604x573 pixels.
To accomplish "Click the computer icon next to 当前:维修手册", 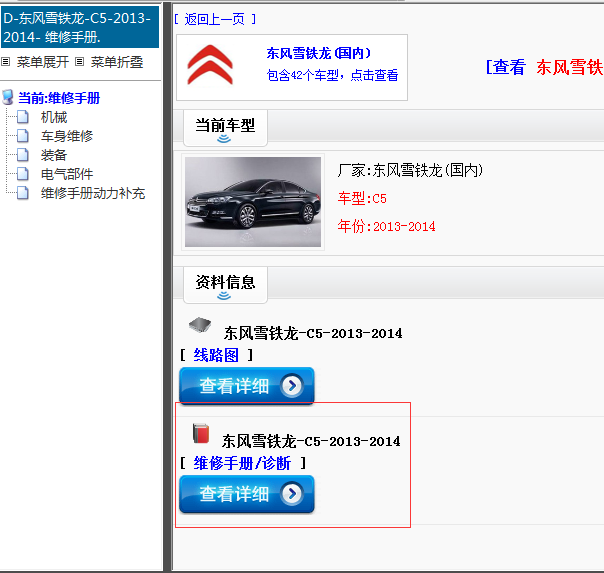I will 8,97.
